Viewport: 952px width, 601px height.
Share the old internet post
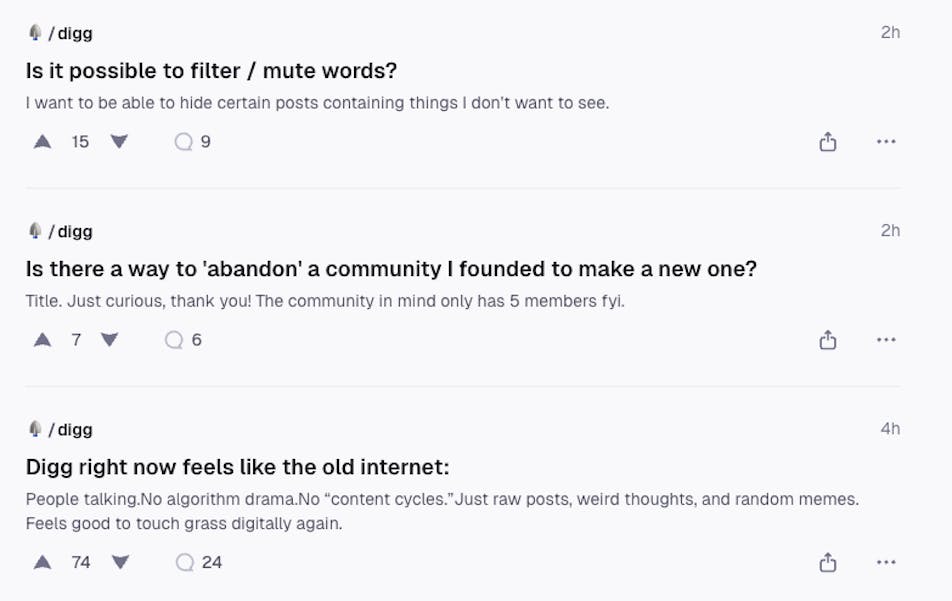[x=828, y=563]
